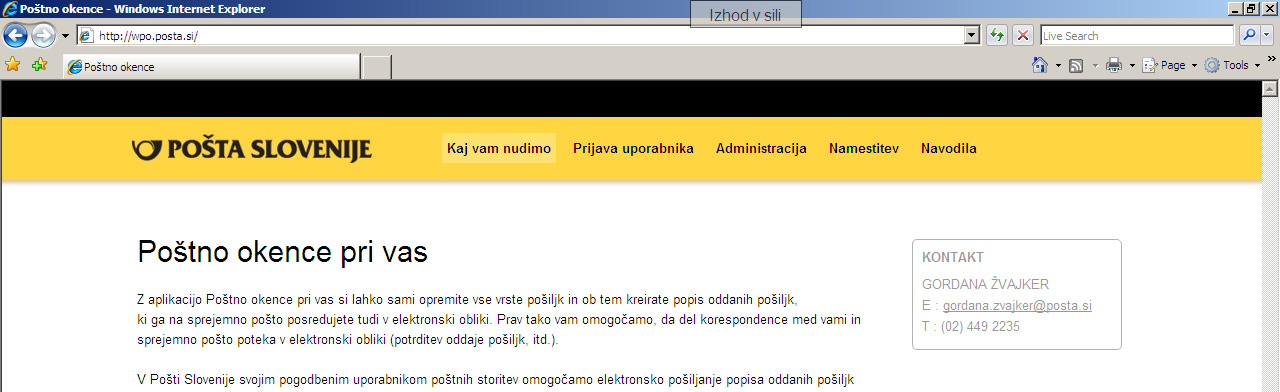Open search provider options dropdown
This screenshot has height=392, width=1280.
click(x=1267, y=35)
